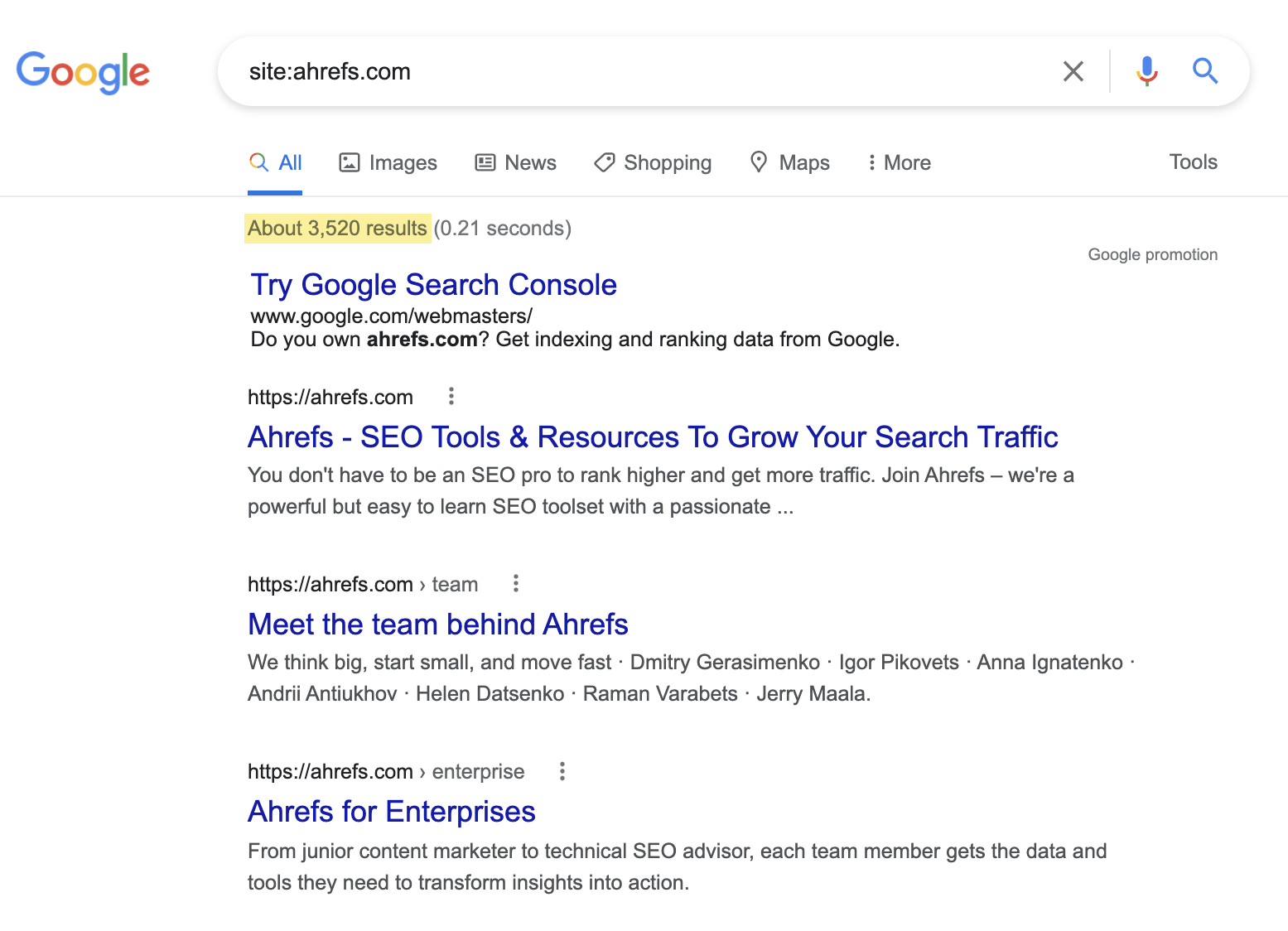Open the Try Google Search Console link
The width and height of the screenshot is (1288, 931).
pyautogui.click(x=433, y=285)
